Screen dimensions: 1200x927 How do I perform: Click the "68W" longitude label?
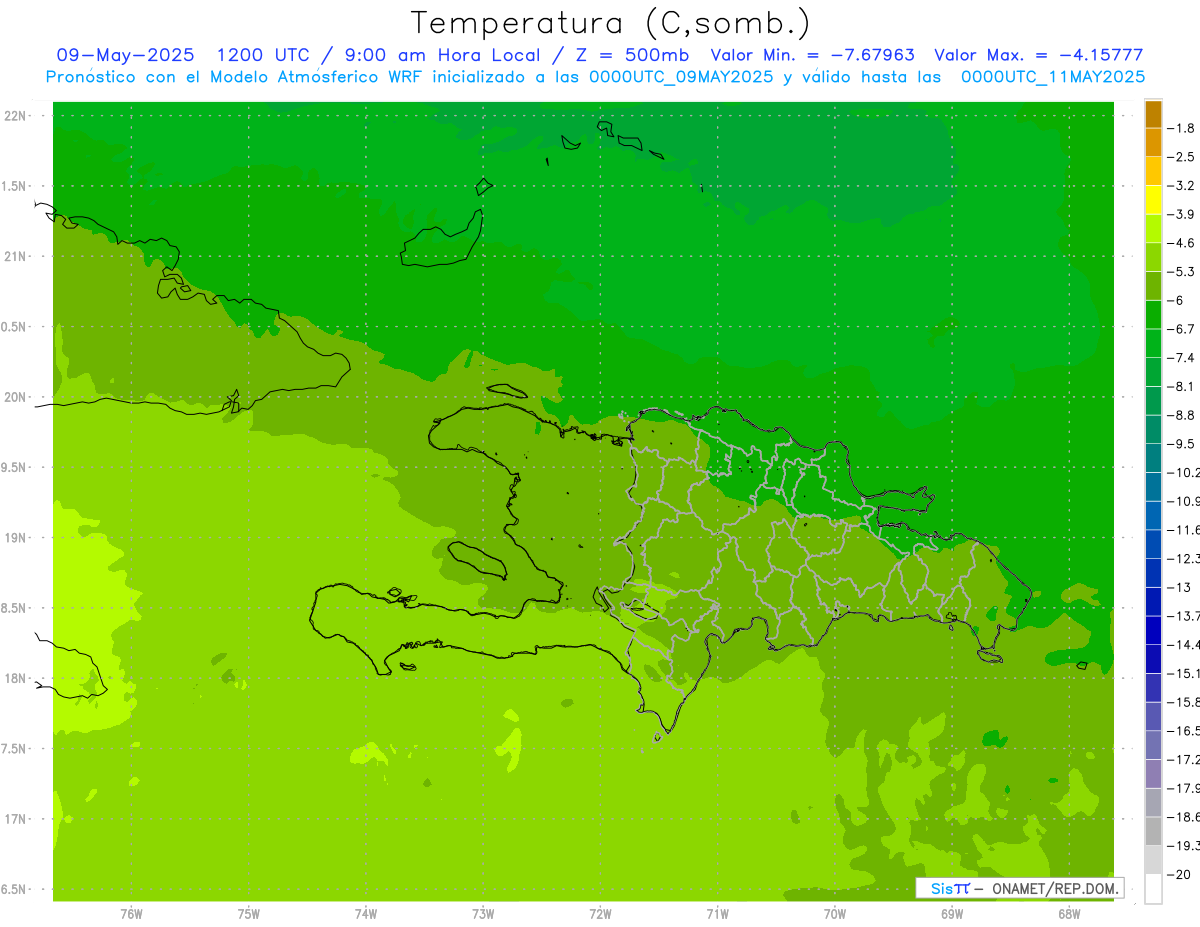1069,913
